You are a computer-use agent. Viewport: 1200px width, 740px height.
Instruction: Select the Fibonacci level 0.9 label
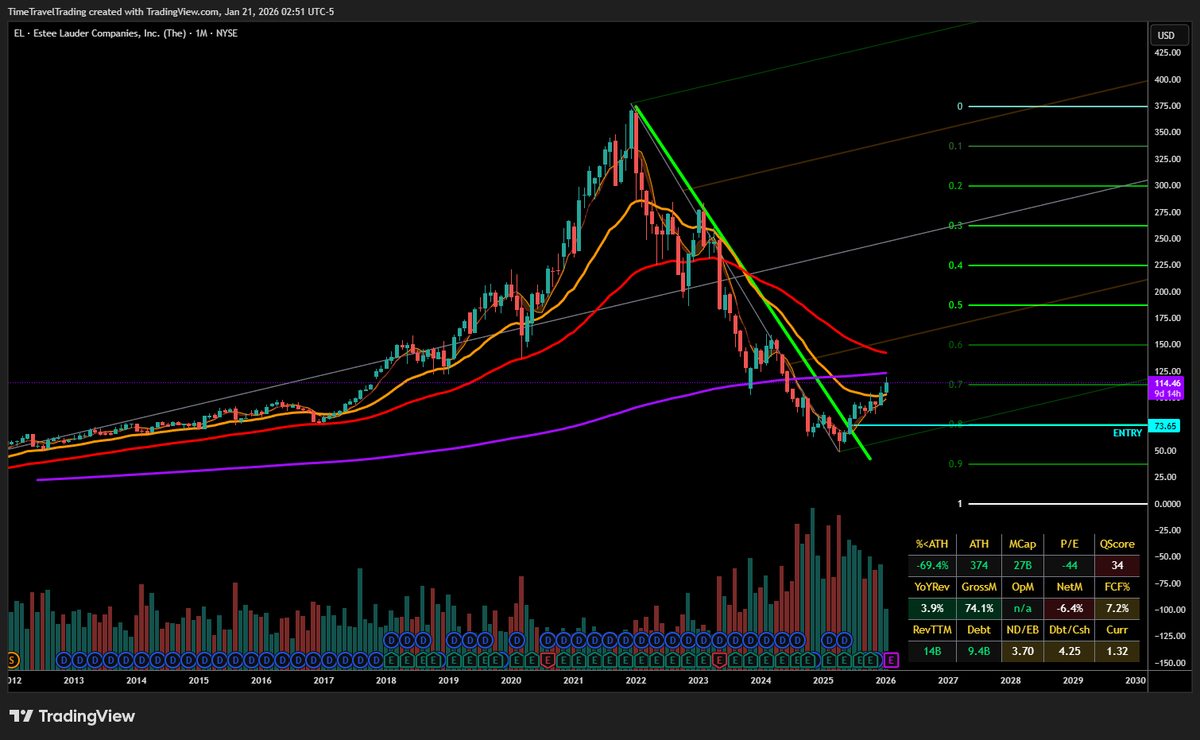click(956, 464)
